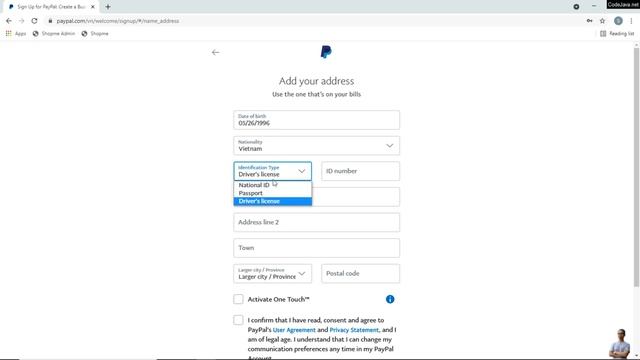Focus the Postal code field
Screen dimensions: 640x360
pyautogui.click(x=360, y=273)
